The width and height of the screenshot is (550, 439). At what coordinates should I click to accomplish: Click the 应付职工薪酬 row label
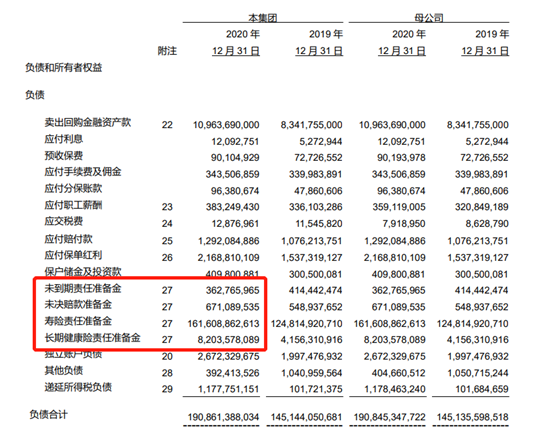73,205
